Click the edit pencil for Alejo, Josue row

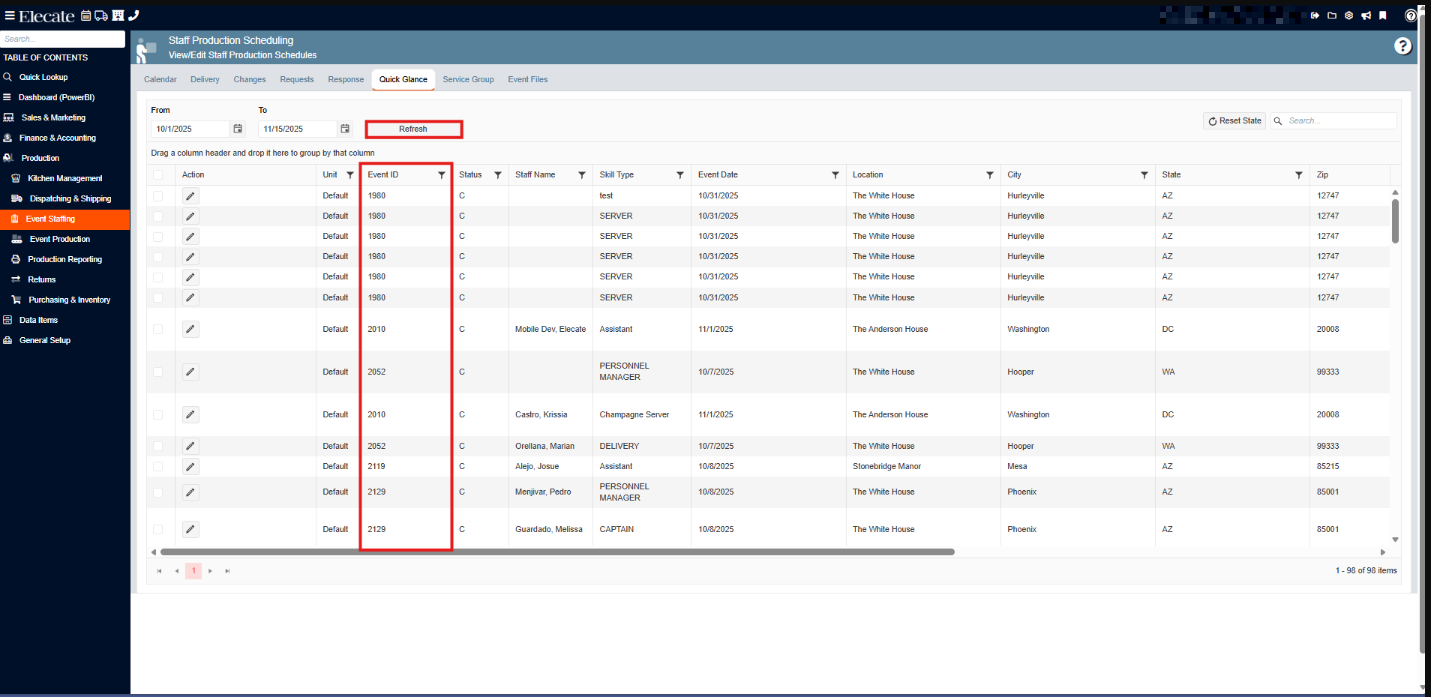(x=191, y=467)
